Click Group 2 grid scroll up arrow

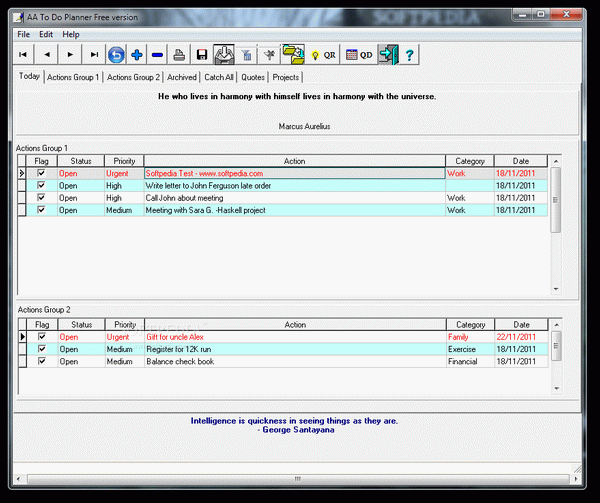557,325
